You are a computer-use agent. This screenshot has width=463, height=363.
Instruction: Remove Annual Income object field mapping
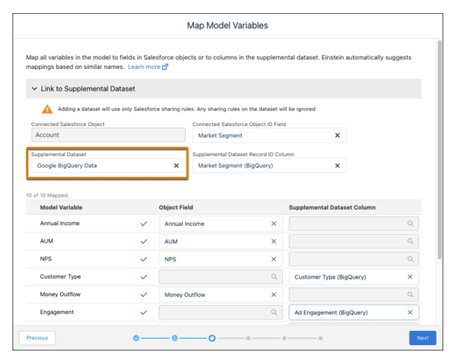coord(274,224)
